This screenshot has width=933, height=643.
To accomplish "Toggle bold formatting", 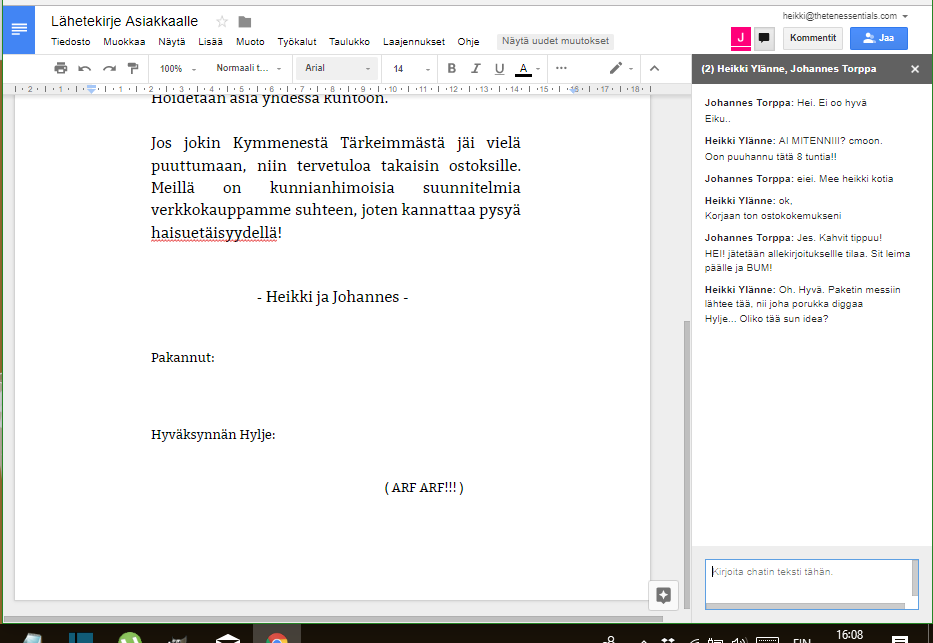I will [x=451, y=68].
